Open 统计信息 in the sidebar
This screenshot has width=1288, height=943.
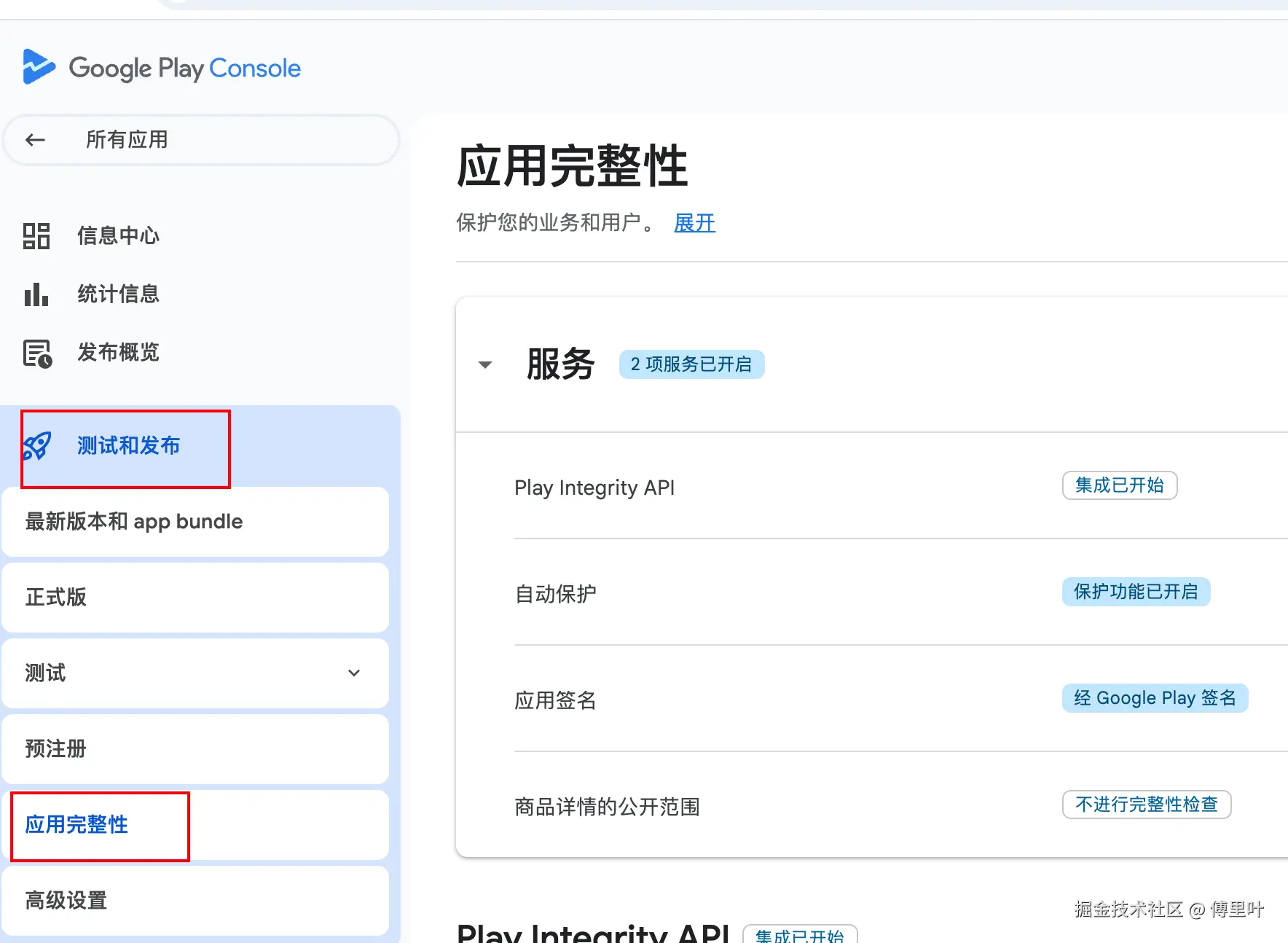coord(118,294)
